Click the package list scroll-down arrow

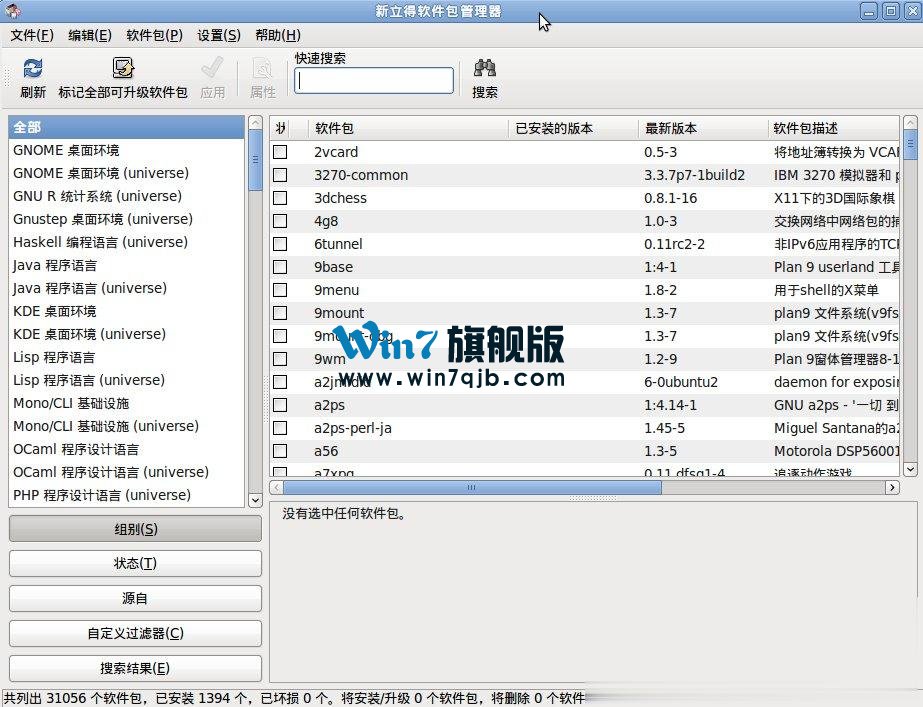pyautogui.click(x=910, y=469)
